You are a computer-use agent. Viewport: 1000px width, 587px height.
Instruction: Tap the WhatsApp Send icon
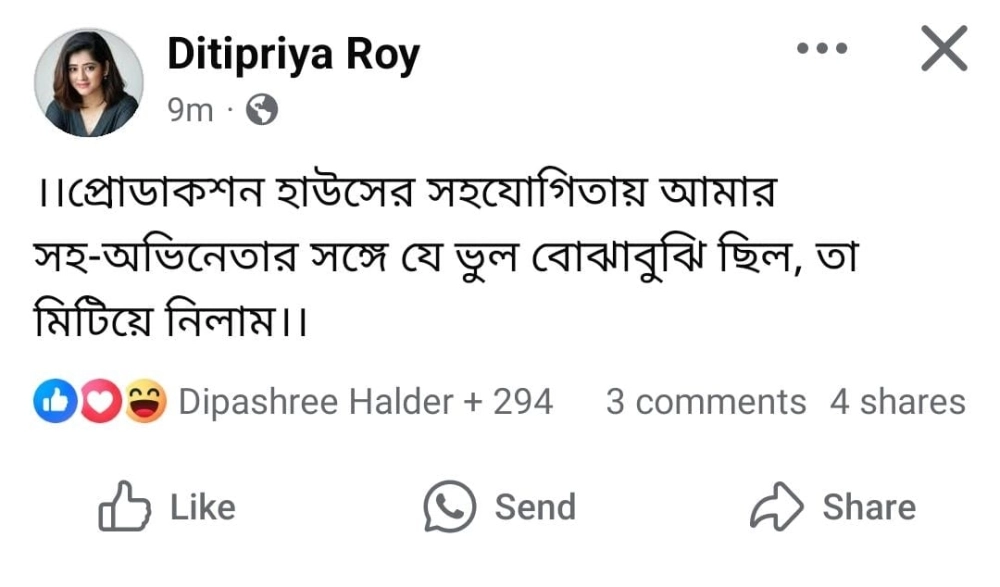[449, 507]
